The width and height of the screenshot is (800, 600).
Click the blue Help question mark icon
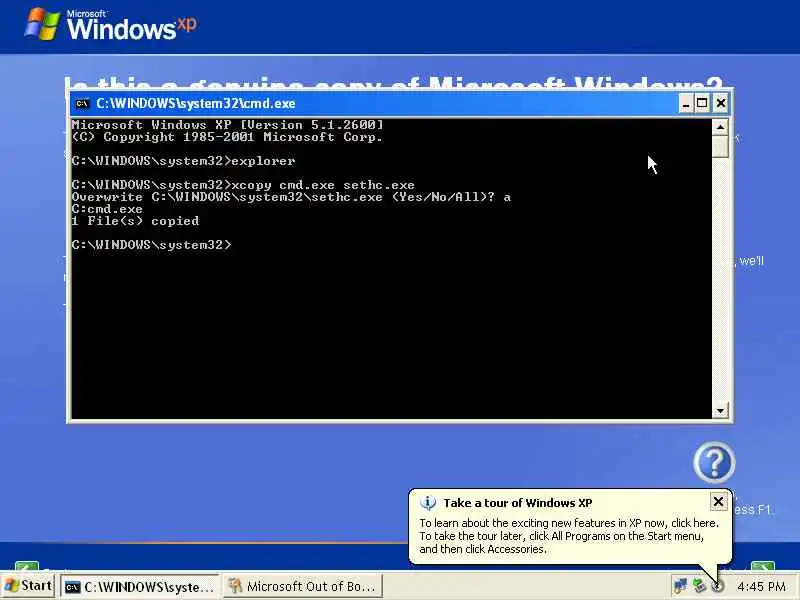[x=714, y=462]
